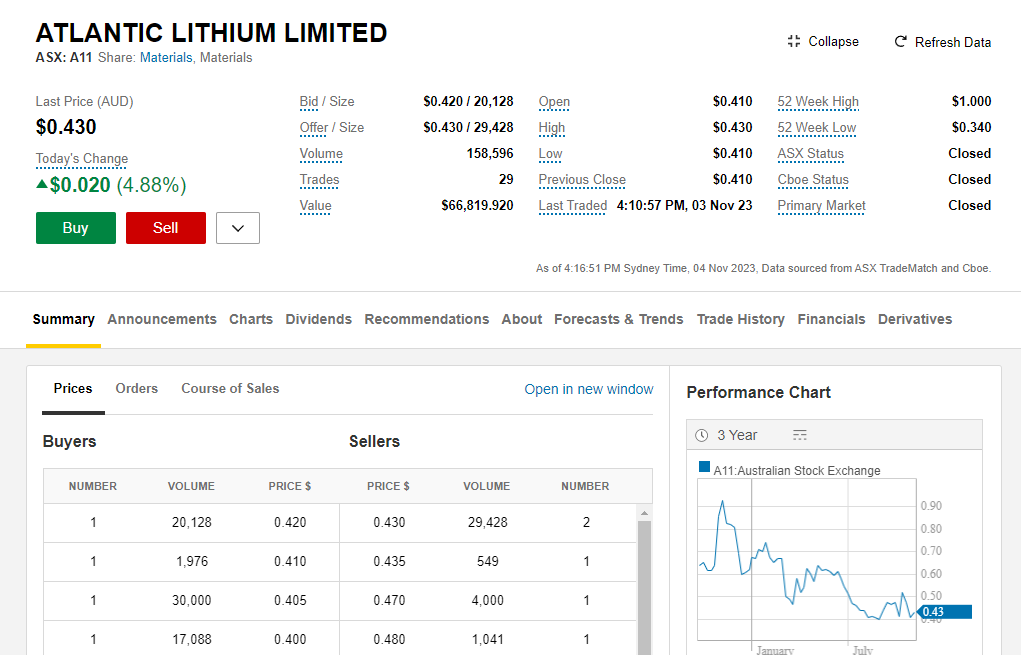Click the Previous Close label

point(582,180)
